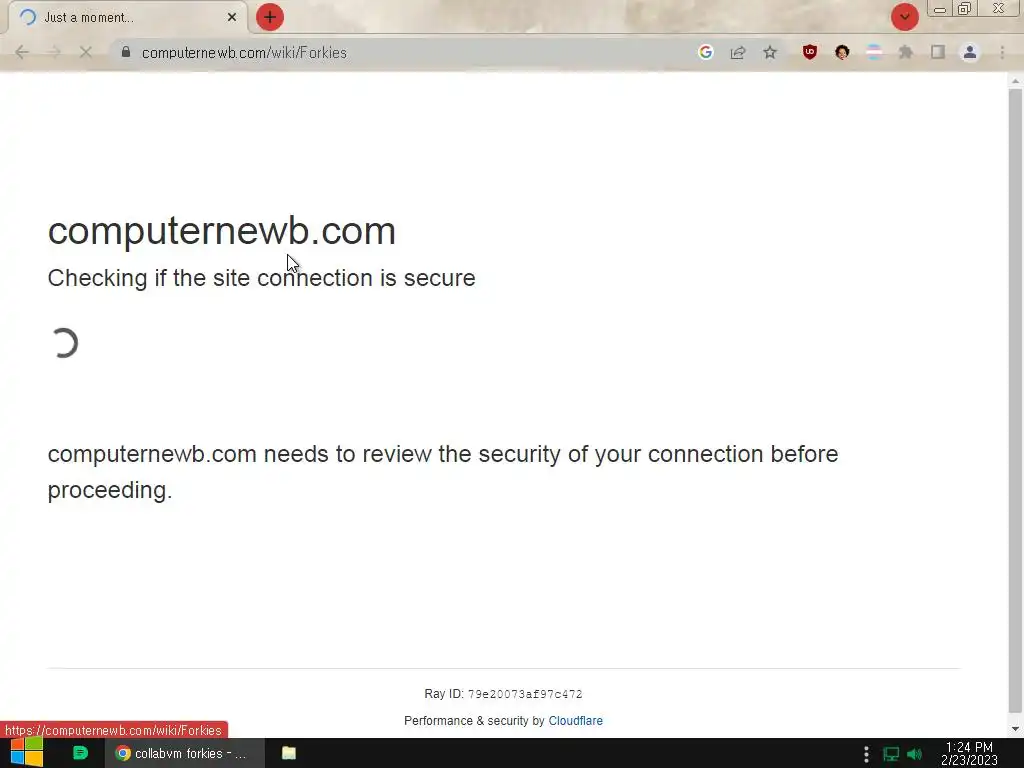Open the green chat app on taskbar
Screen dimensions: 1024x768
(x=80, y=753)
